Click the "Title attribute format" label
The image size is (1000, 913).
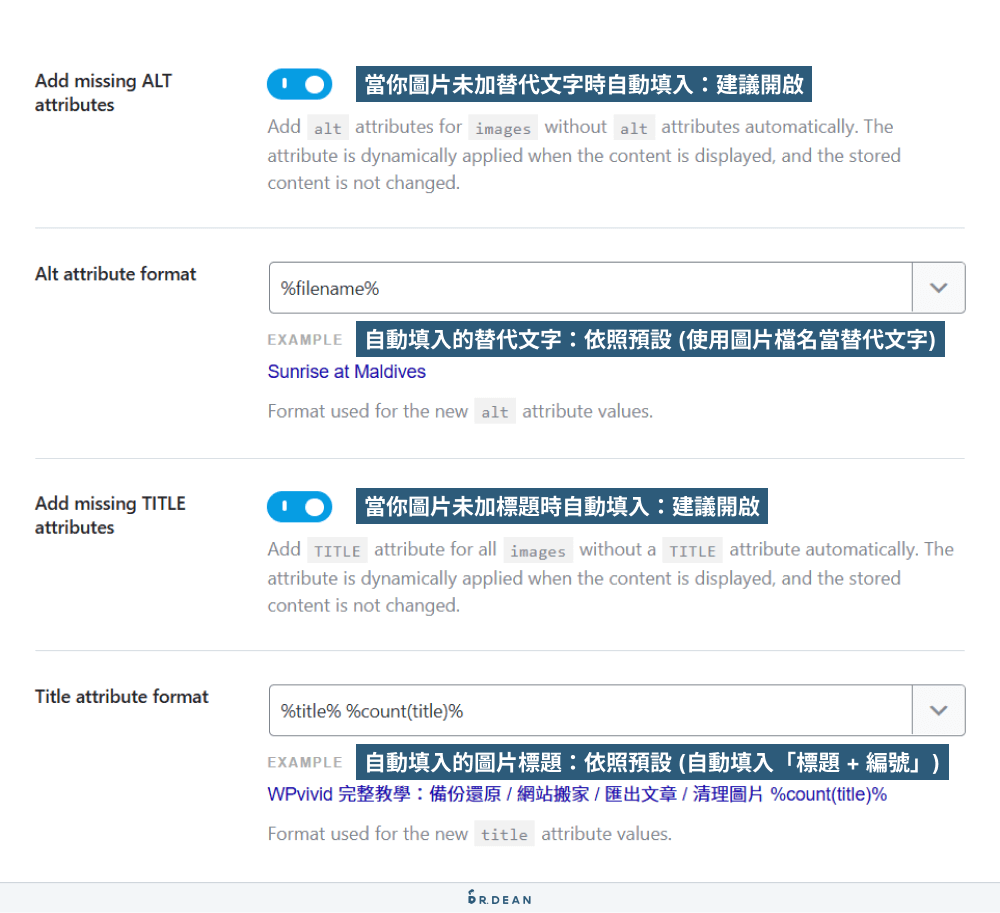pyautogui.click(x=121, y=697)
